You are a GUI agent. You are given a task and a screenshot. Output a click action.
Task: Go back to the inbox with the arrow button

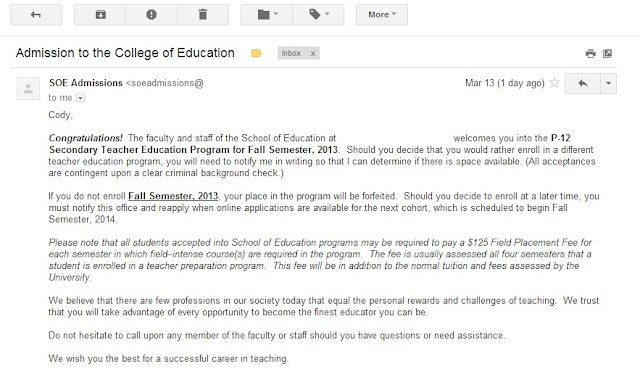point(36,15)
